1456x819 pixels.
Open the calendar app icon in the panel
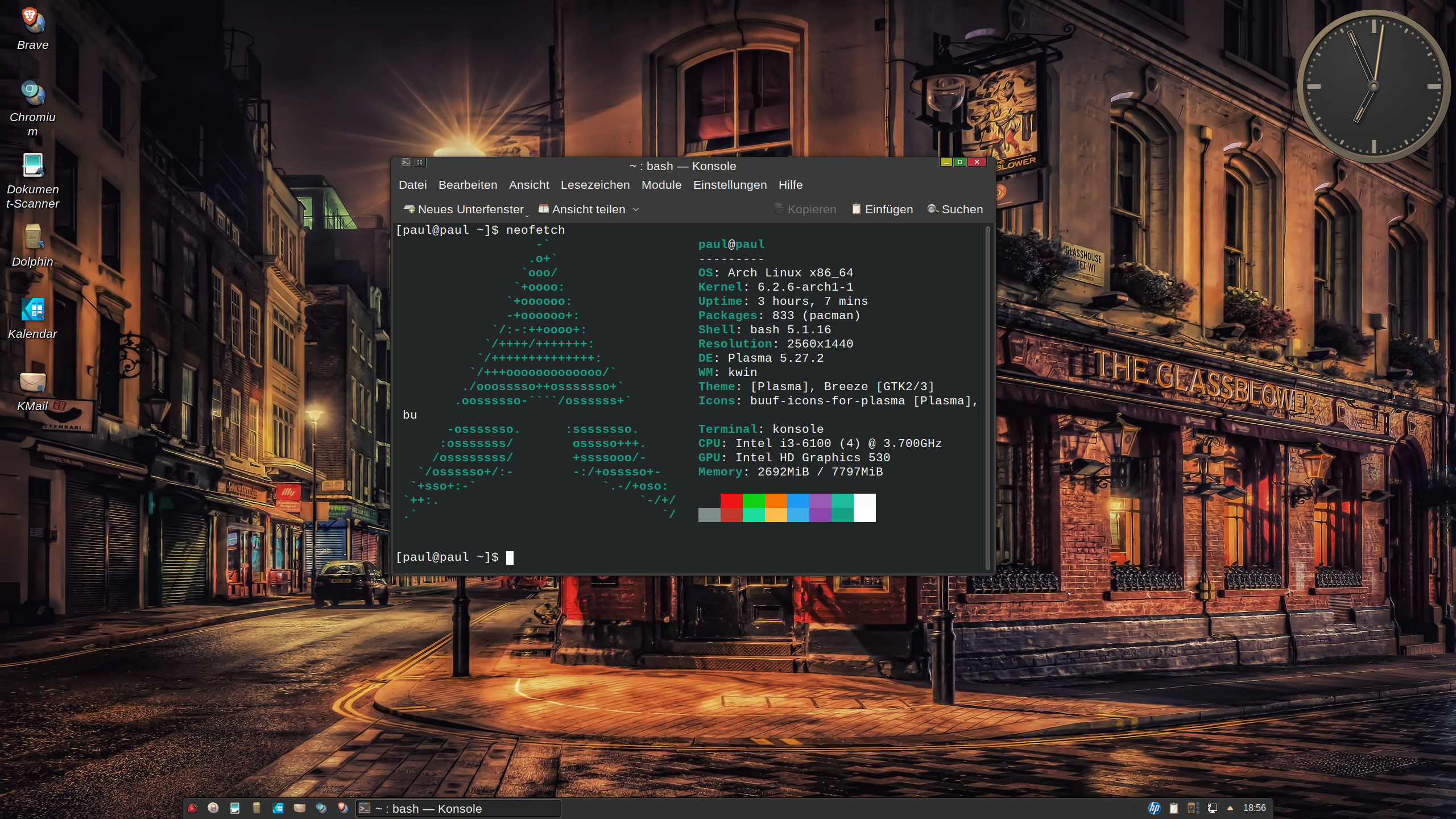pos(278,808)
